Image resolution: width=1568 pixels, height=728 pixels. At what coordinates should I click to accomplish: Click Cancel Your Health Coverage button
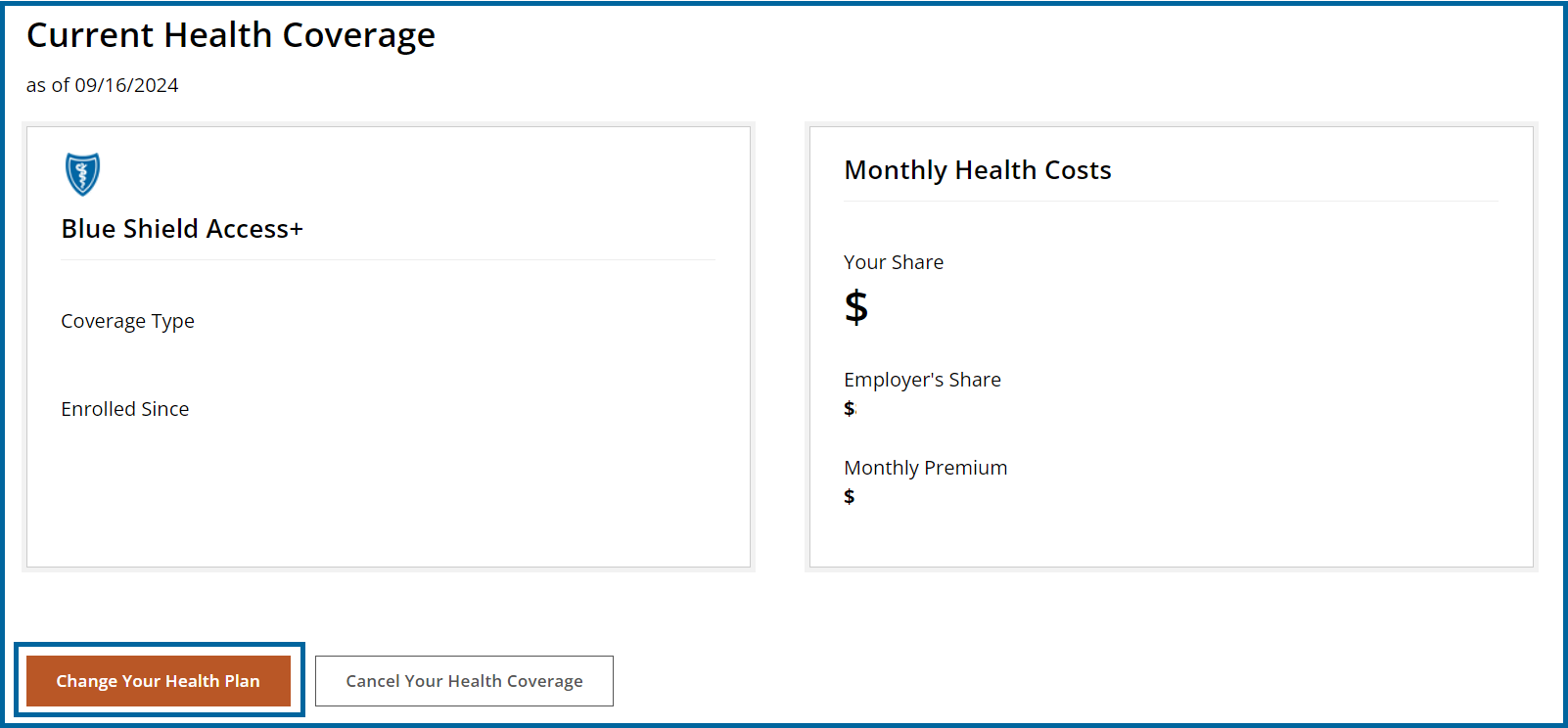464,681
